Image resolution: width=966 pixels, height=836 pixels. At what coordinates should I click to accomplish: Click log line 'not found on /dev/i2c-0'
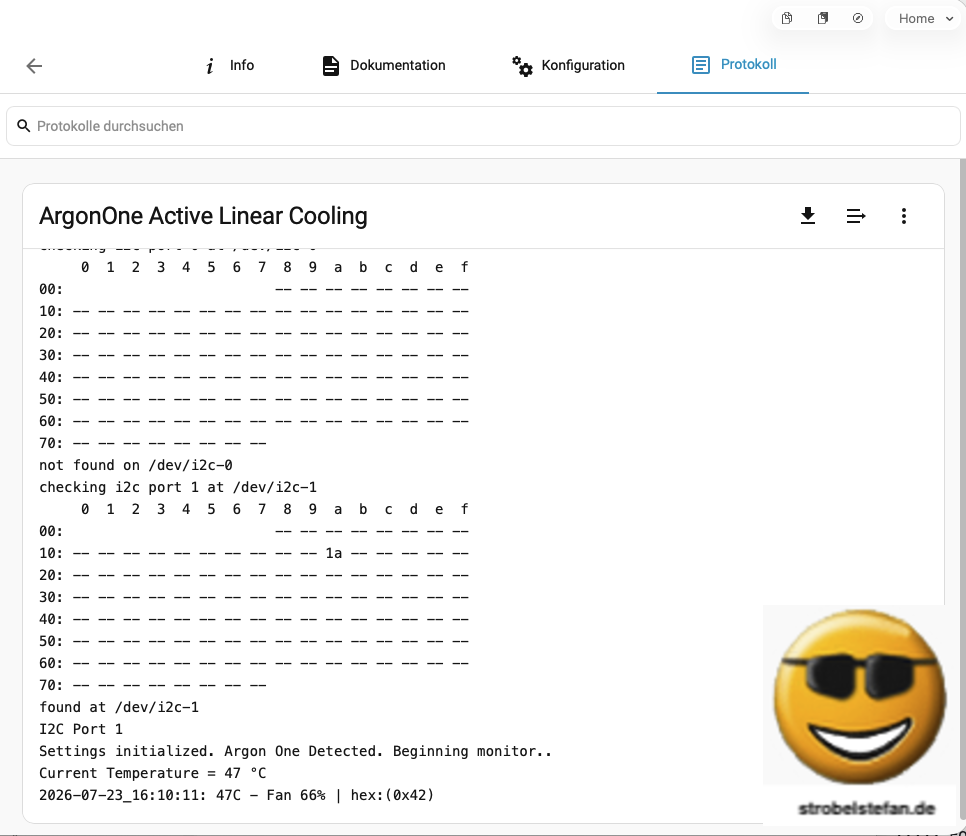[x=136, y=465]
